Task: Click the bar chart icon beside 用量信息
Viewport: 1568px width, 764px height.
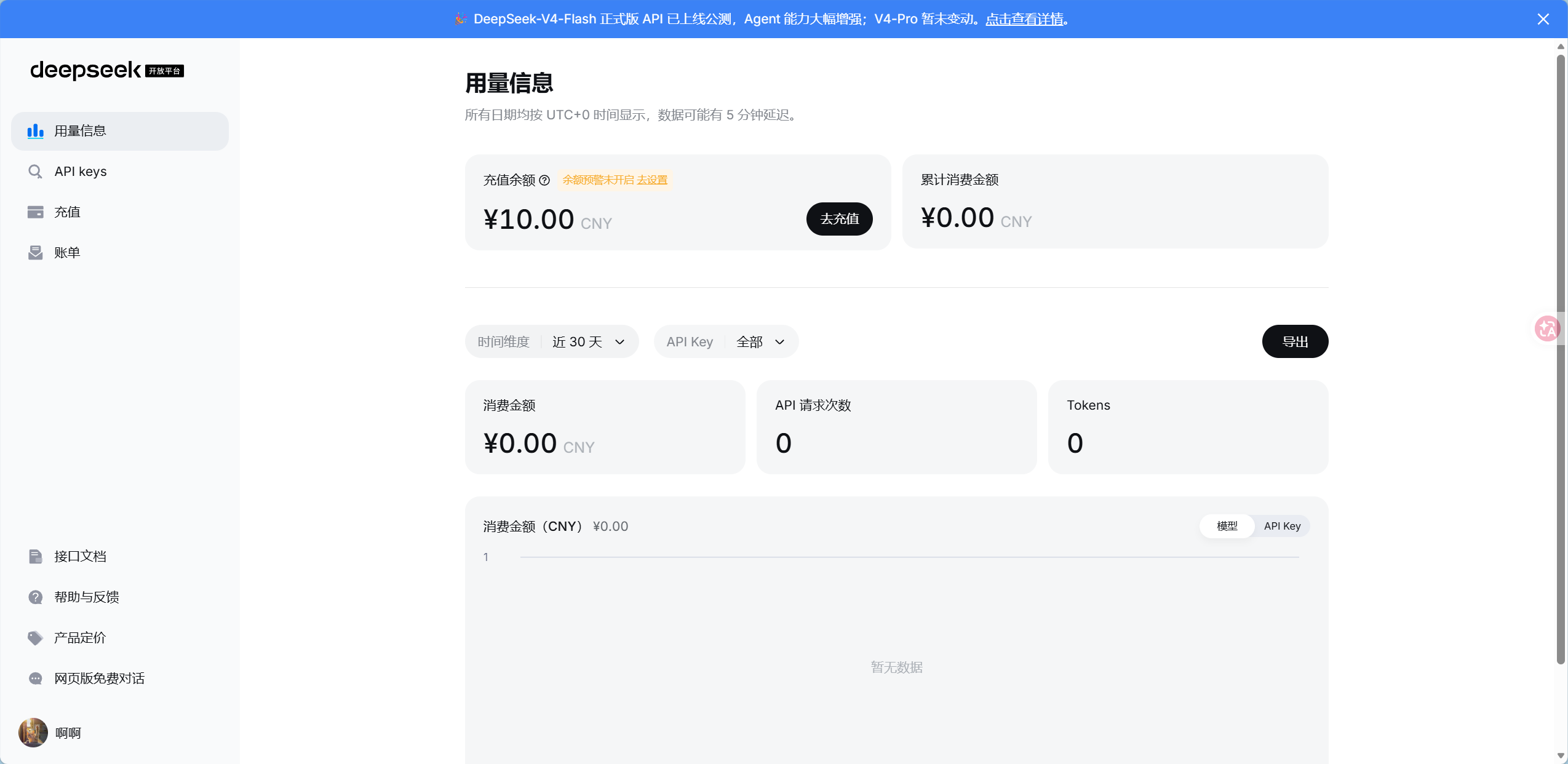Action: 36,131
